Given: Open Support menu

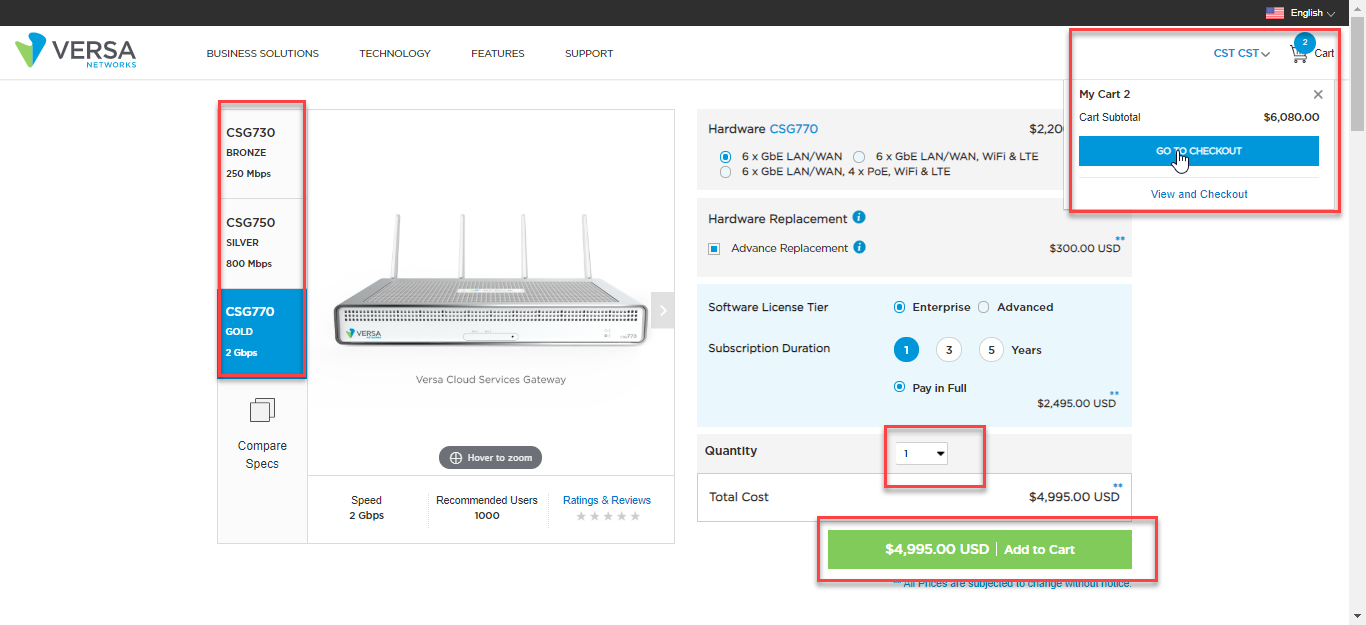Looking at the screenshot, I should pos(589,54).
